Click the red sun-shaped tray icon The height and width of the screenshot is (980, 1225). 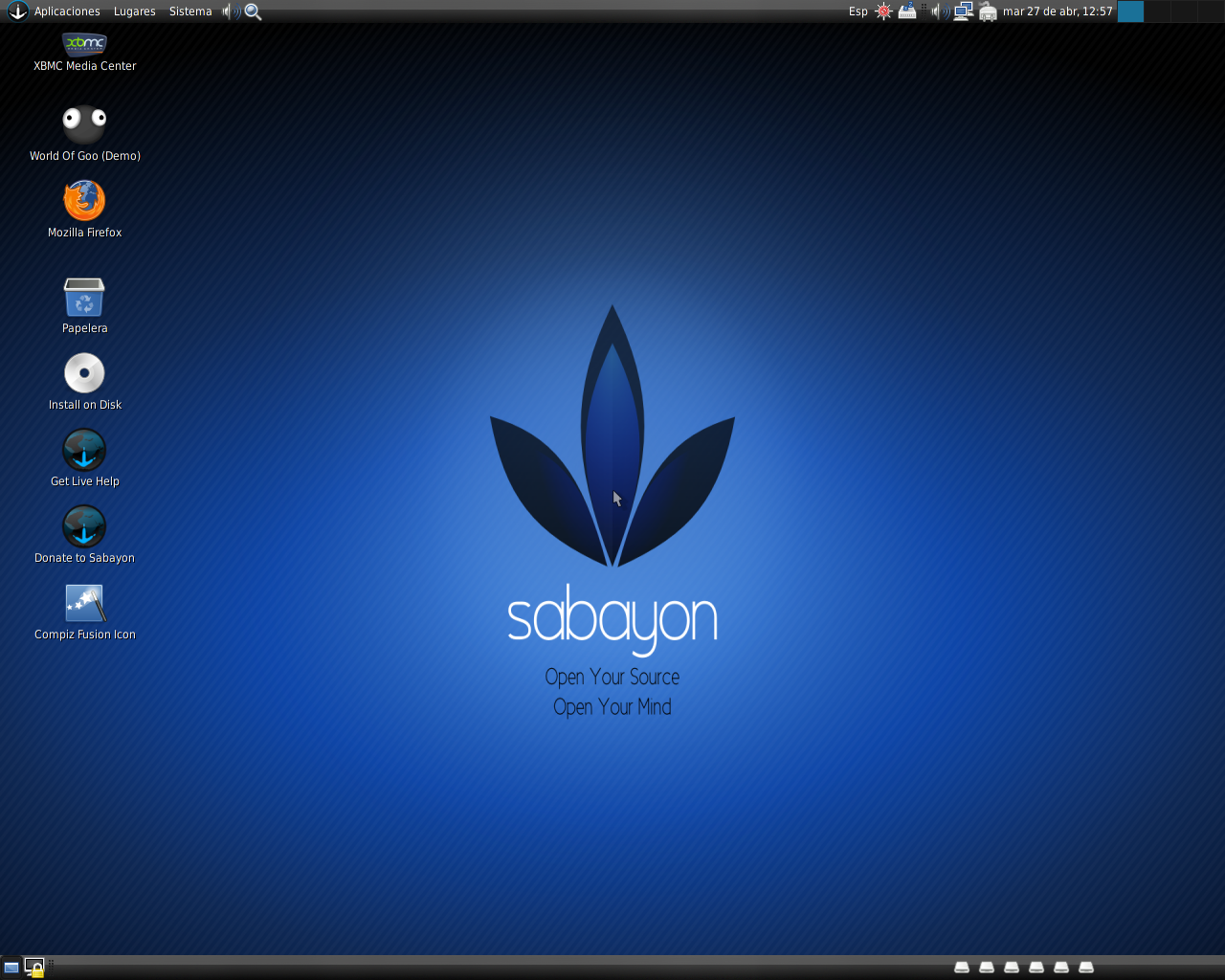tap(883, 11)
